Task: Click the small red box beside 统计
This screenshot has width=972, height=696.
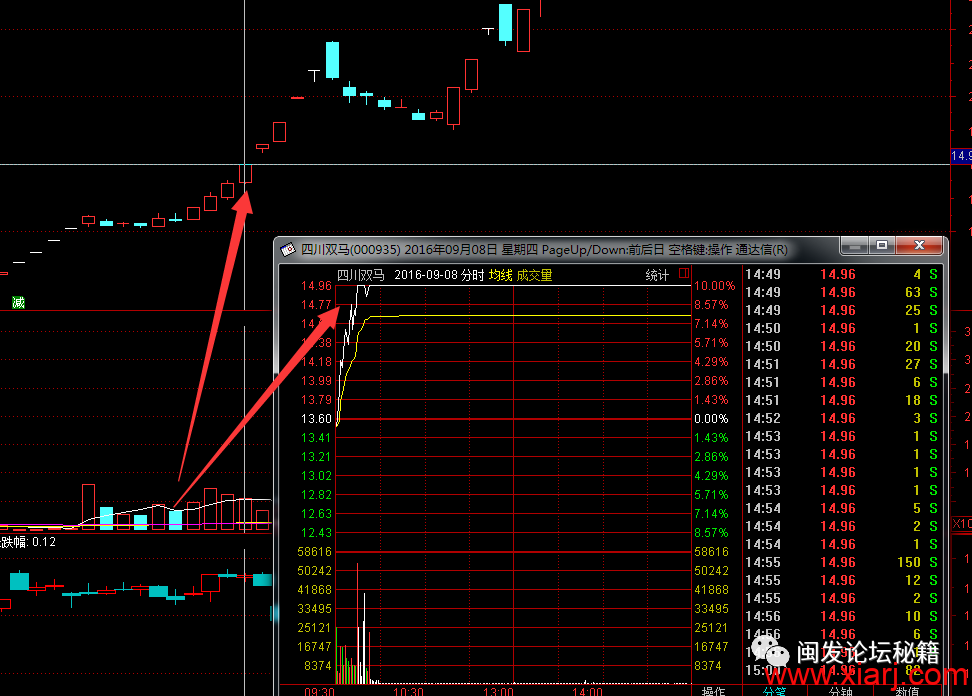Action: click(x=684, y=273)
